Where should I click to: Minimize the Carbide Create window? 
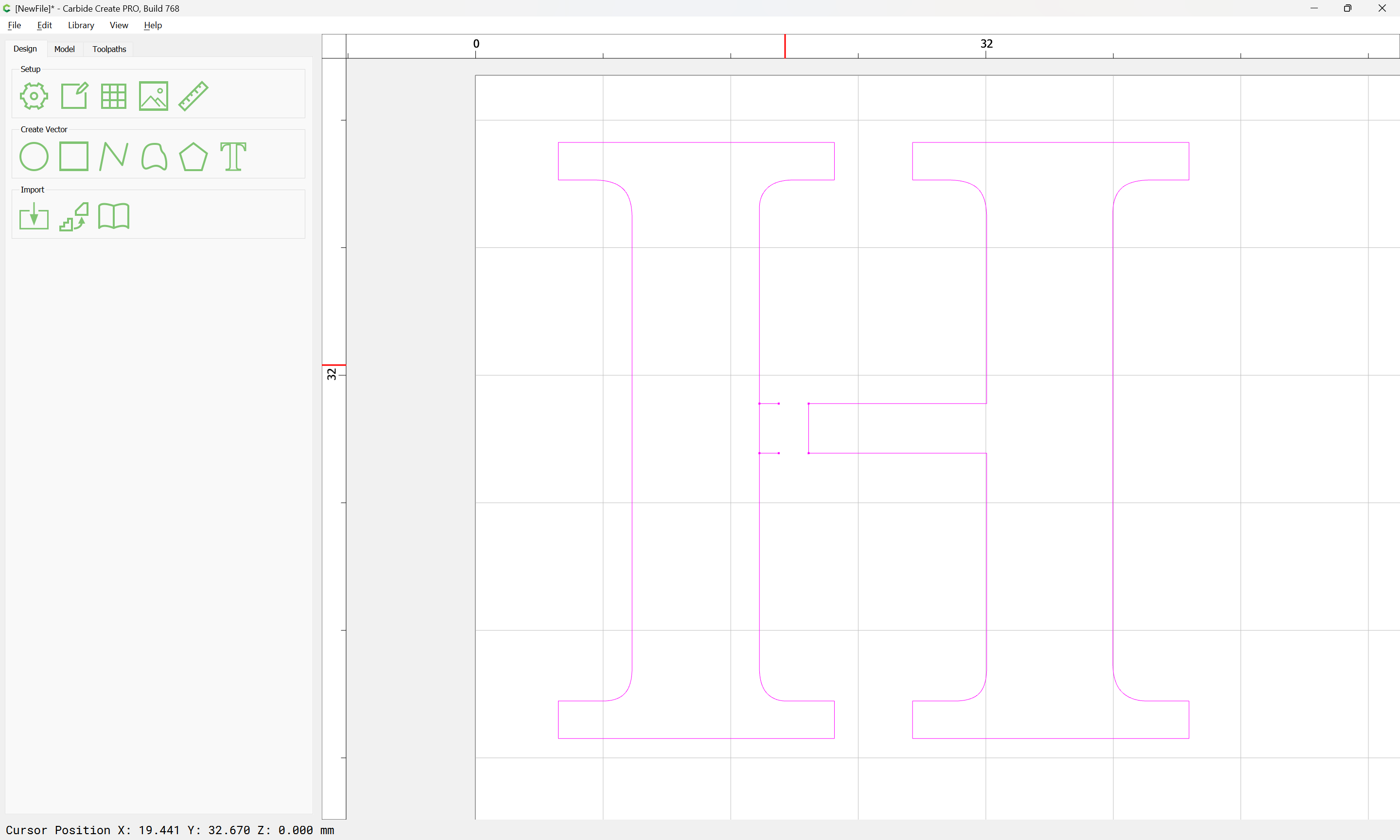coord(1314,8)
